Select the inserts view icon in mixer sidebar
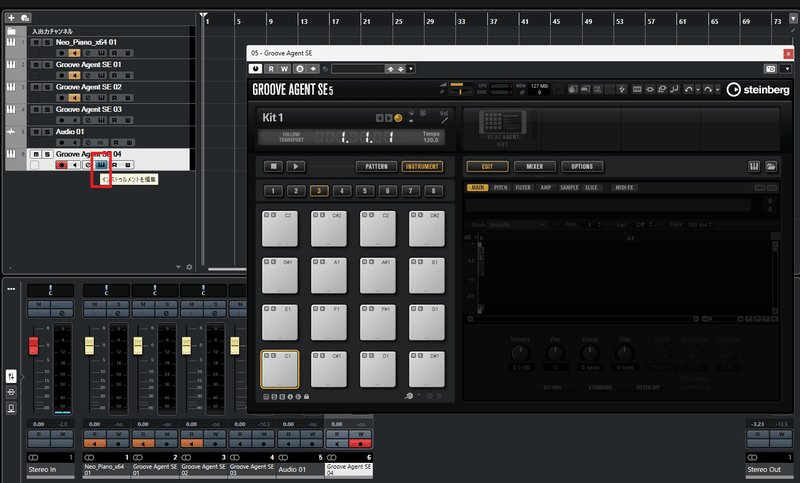 (x=11, y=392)
